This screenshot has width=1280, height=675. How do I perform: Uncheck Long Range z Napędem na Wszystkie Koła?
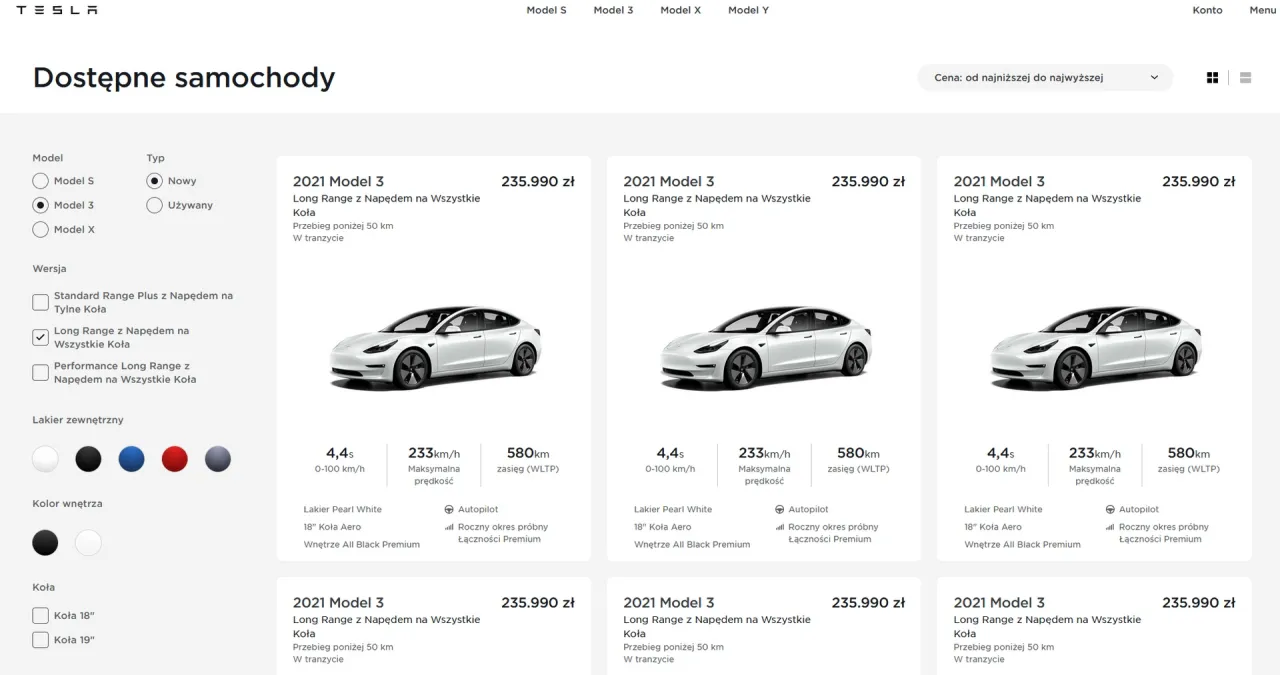(40, 337)
